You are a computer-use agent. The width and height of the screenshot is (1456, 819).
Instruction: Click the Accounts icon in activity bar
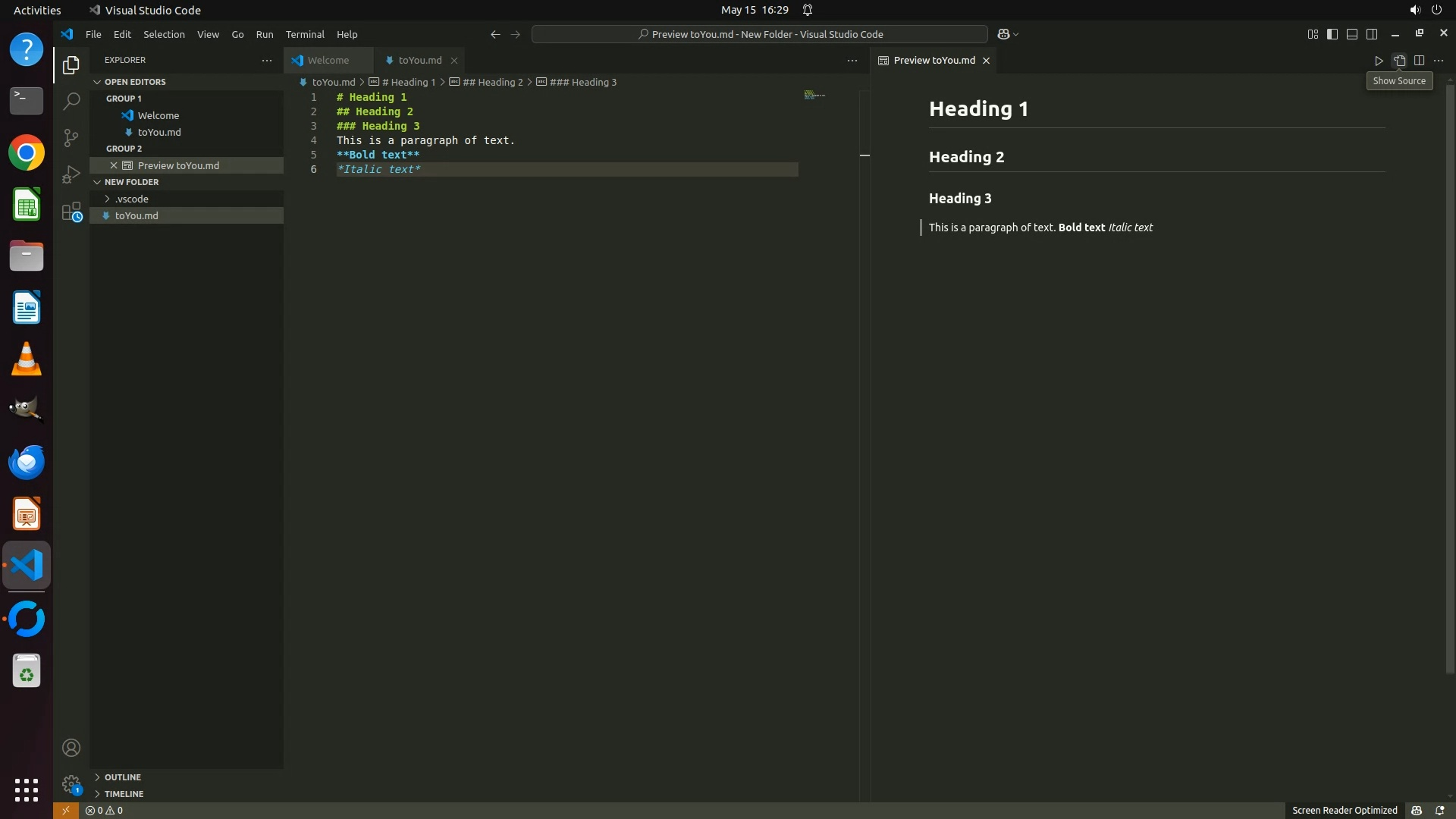(x=71, y=748)
